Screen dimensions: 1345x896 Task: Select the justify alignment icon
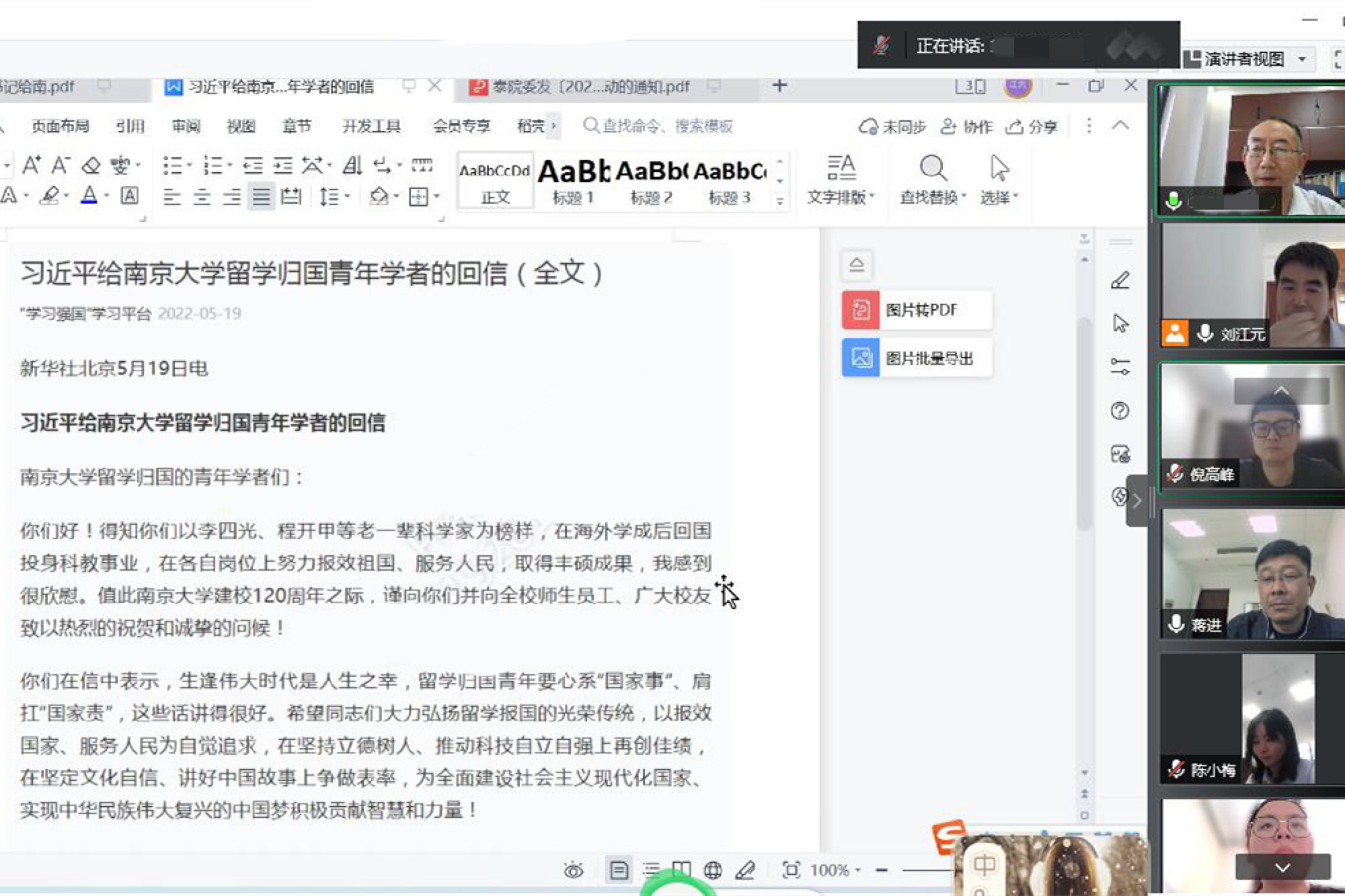tap(261, 197)
